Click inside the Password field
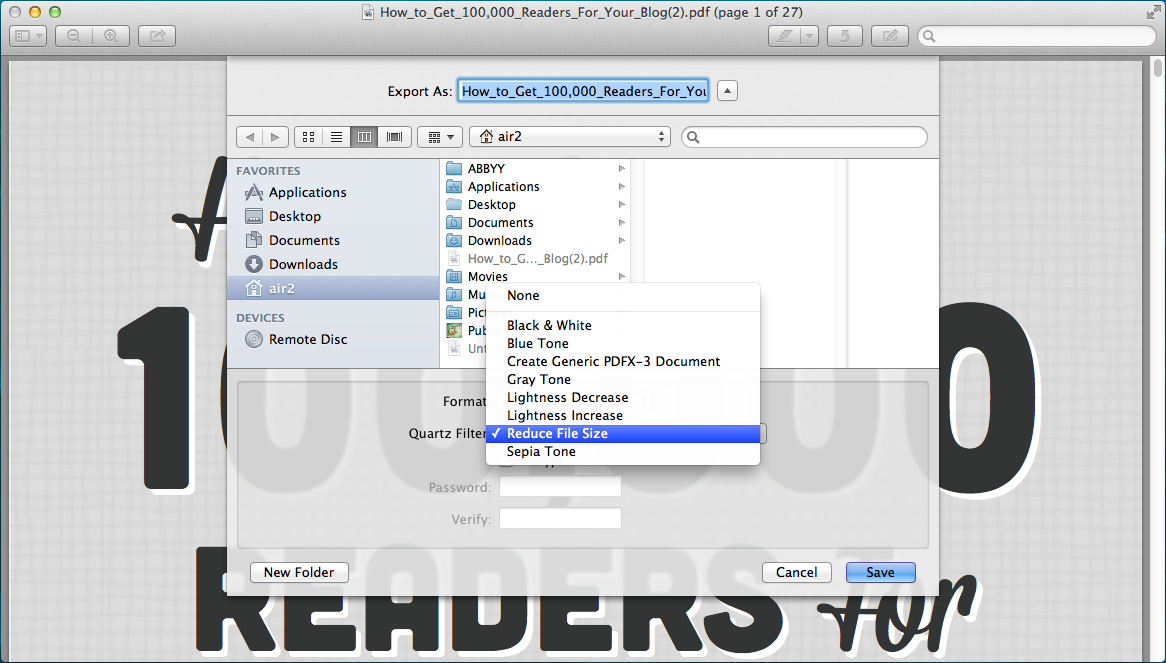The width and height of the screenshot is (1166, 663). coord(560,487)
